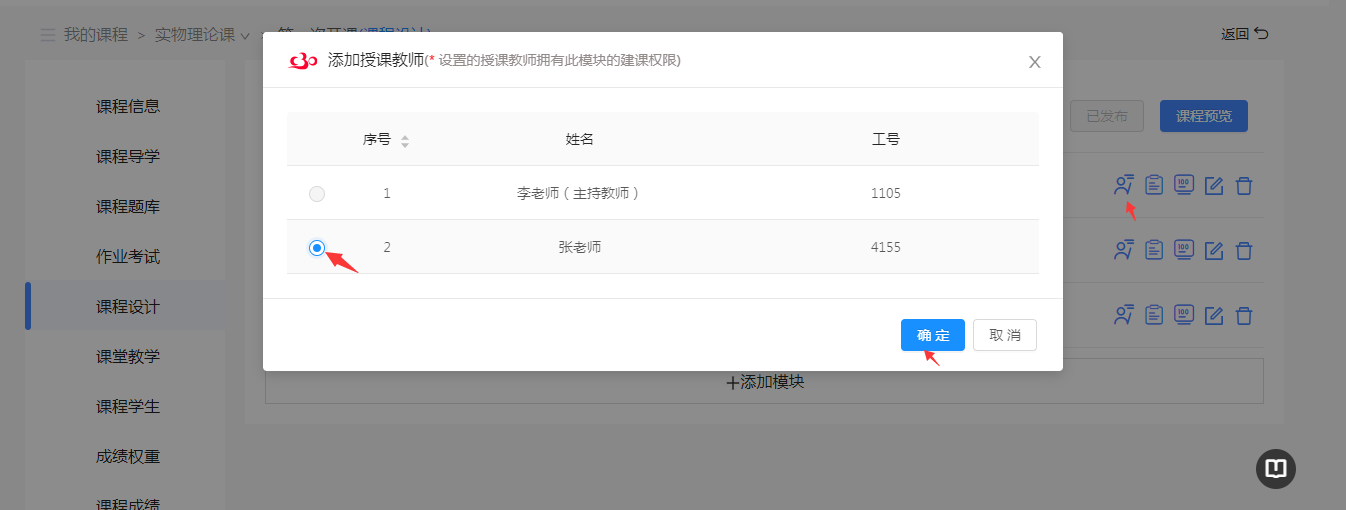Viewport: 1346px width, 510px height.
Task: Open 课程设计 in the left sidebar
Action: (x=128, y=306)
